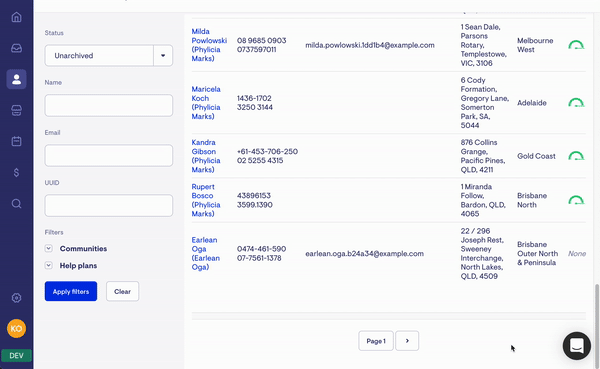Go to the next page arrow
The height and width of the screenshot is (369, 600).
click(x=407, y=341)
